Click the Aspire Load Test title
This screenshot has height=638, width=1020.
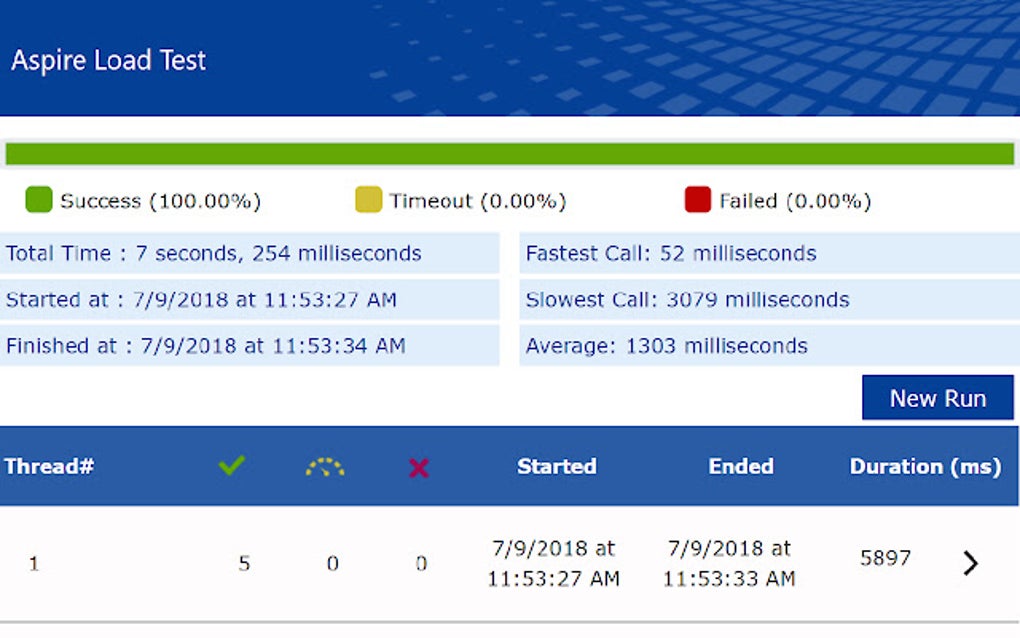click(108, 60)
